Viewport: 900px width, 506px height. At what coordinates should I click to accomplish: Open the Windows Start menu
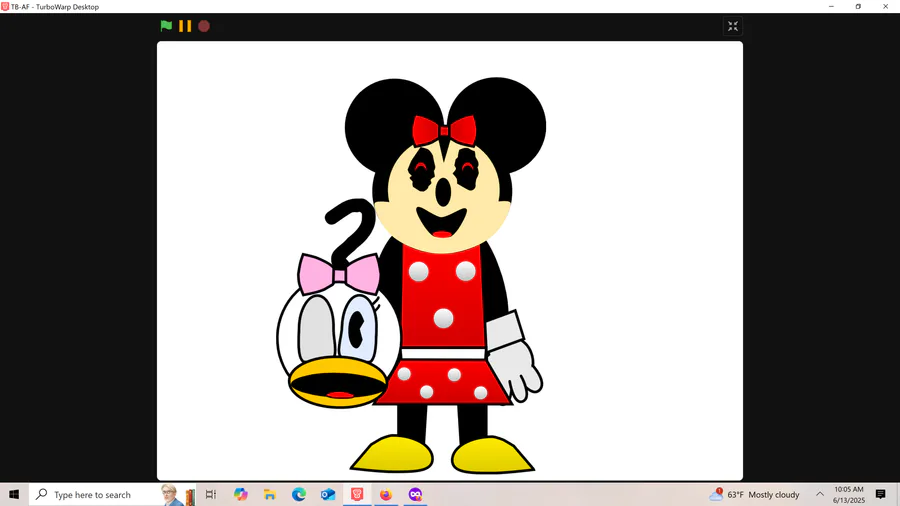[x=14, y=494]
